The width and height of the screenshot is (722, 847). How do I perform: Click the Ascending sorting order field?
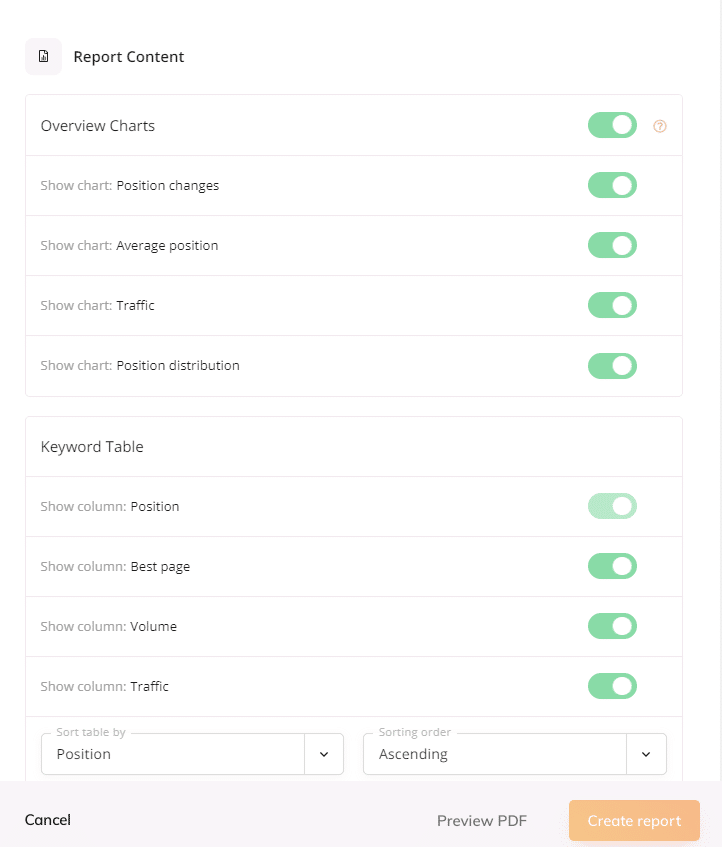click(x=495, y=754)
